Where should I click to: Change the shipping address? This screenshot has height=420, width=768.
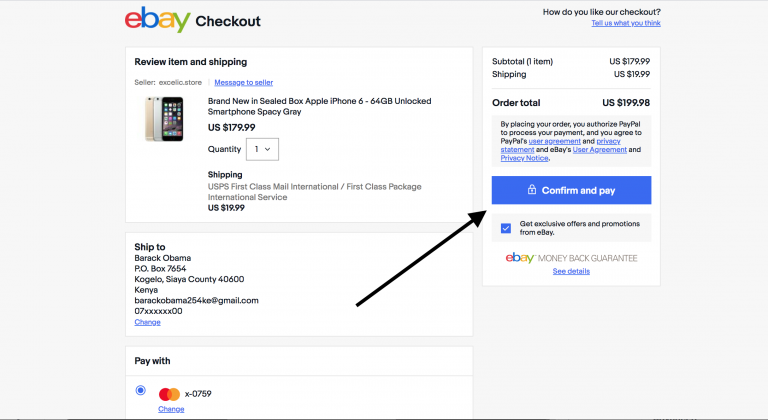point(147,322)
